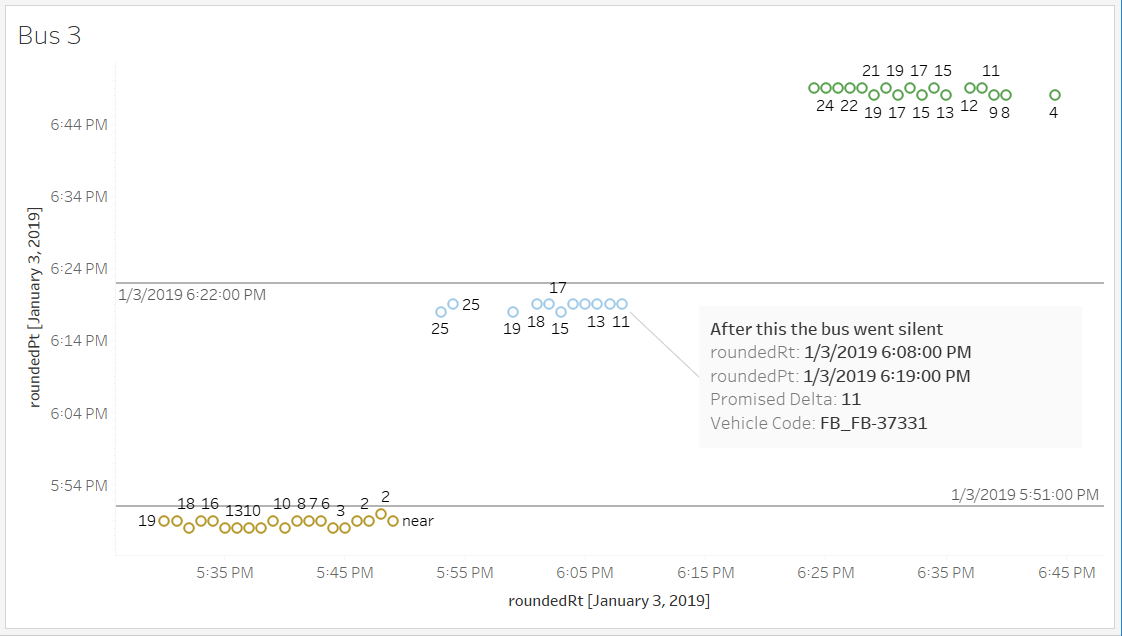Click the blue data point labeled 15
The width and height of the screenshot is (1122, 636).
click(x=561, y=312)
